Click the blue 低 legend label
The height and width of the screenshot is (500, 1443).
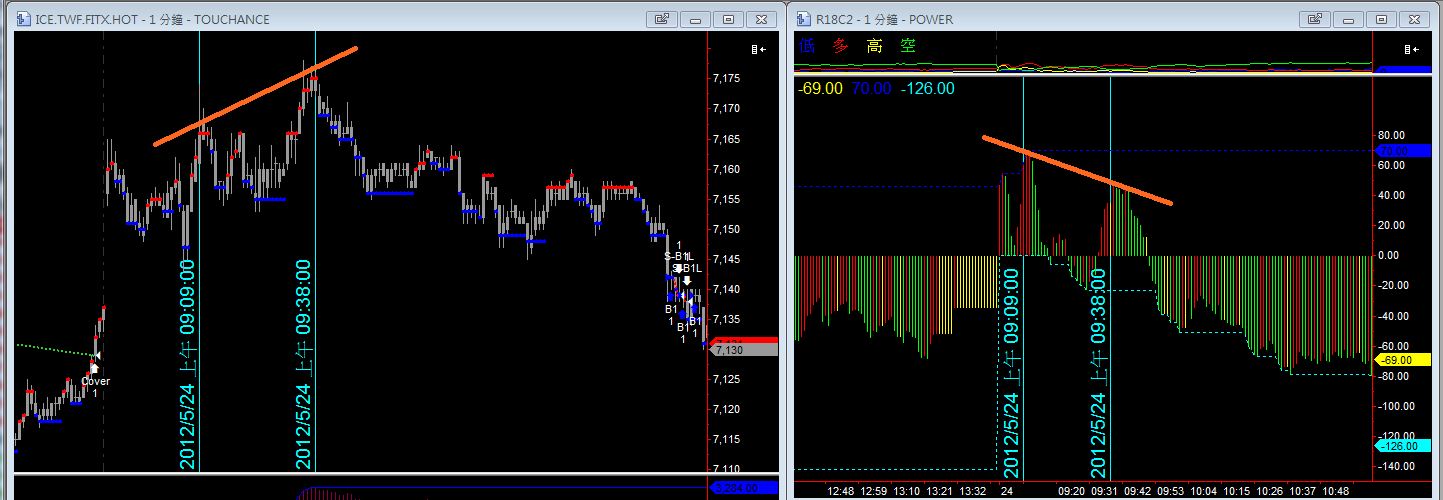coord(807,45)
